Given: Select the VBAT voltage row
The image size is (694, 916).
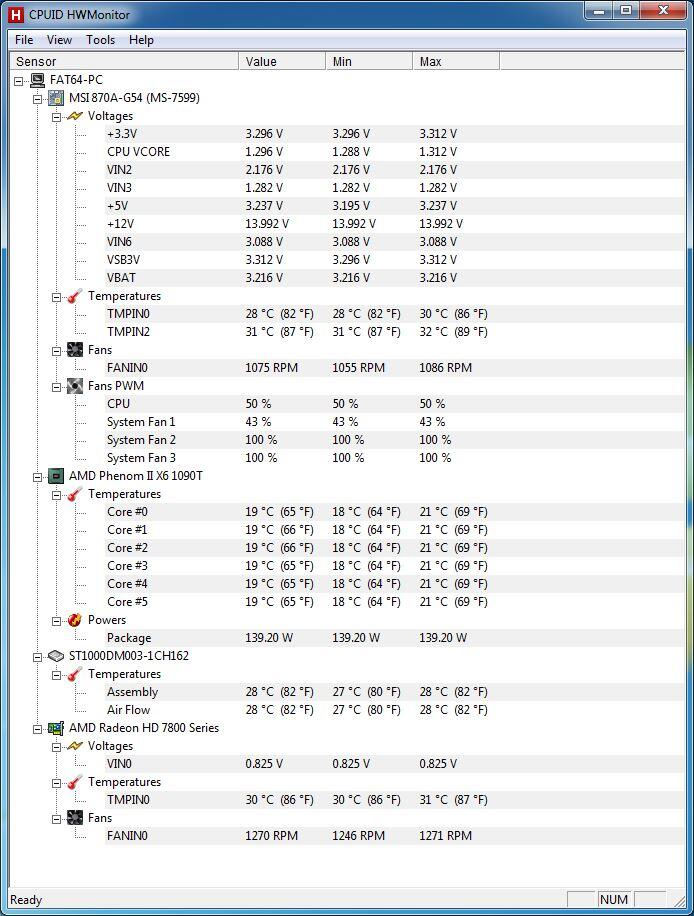Looking at the screenshot, I should (394, 278).
